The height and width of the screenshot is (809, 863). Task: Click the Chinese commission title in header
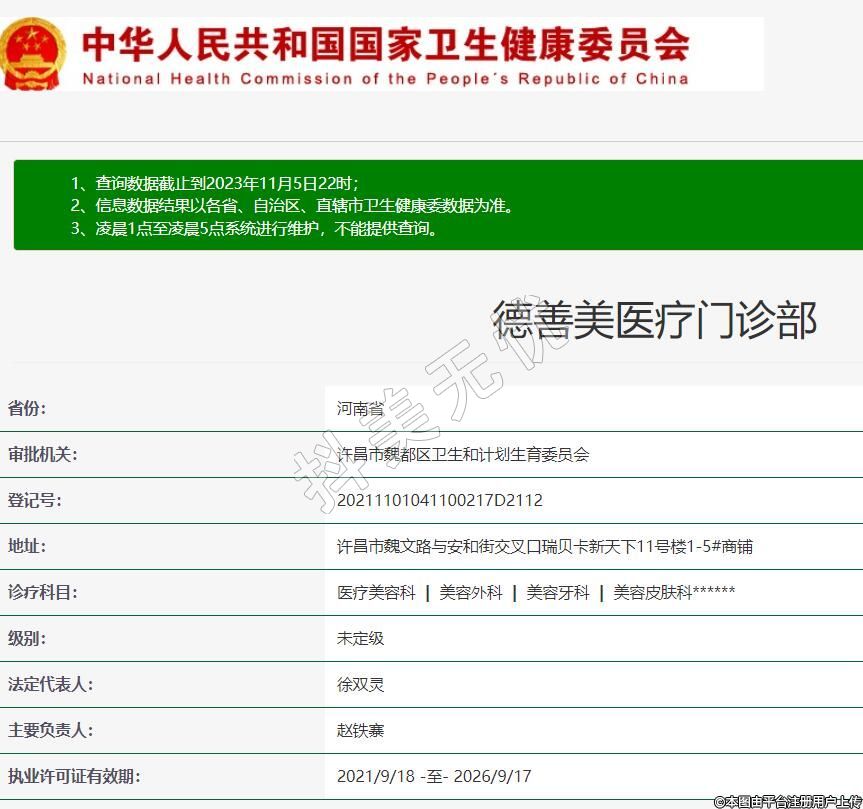(385, 43)
